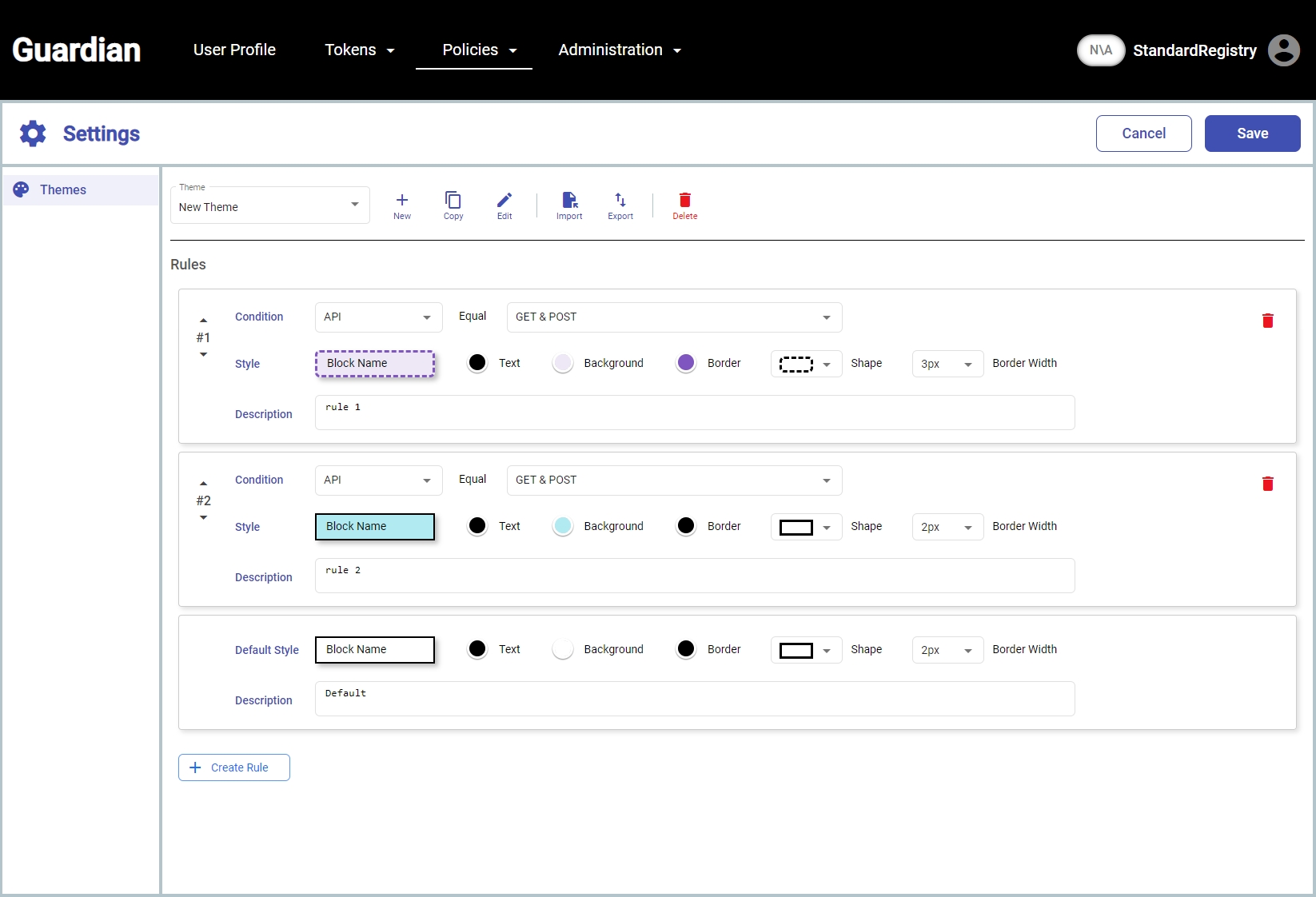
Task: Pick rule #1 purple Border color swatch
Action: click(x=686, y=363)
